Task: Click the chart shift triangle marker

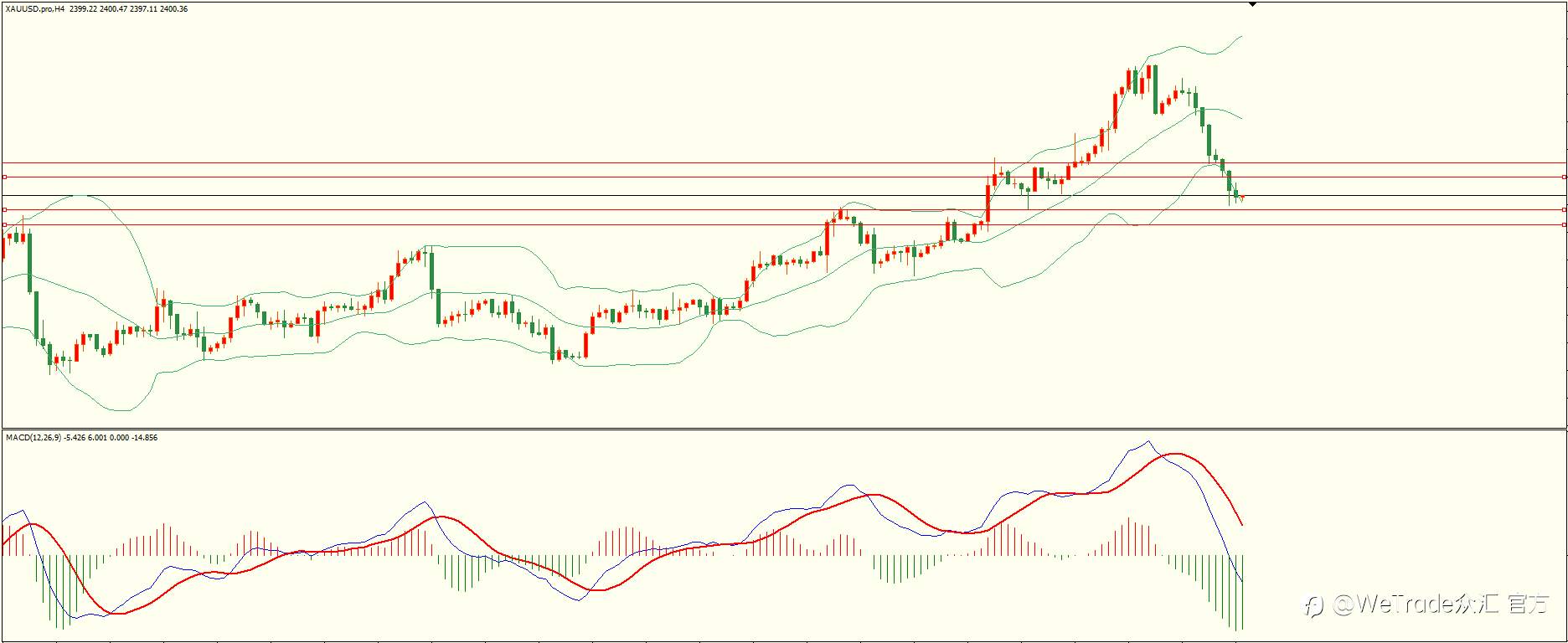Action: tap(1252, 5)
